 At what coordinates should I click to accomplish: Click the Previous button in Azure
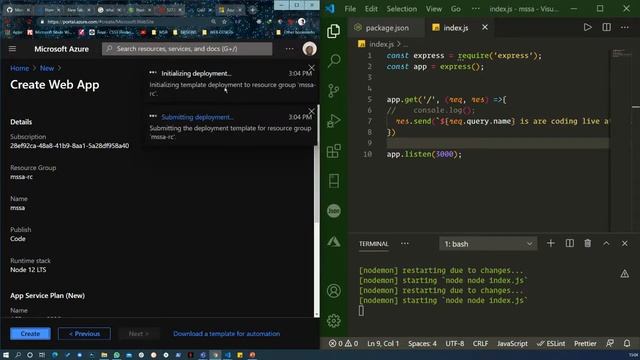84,333
